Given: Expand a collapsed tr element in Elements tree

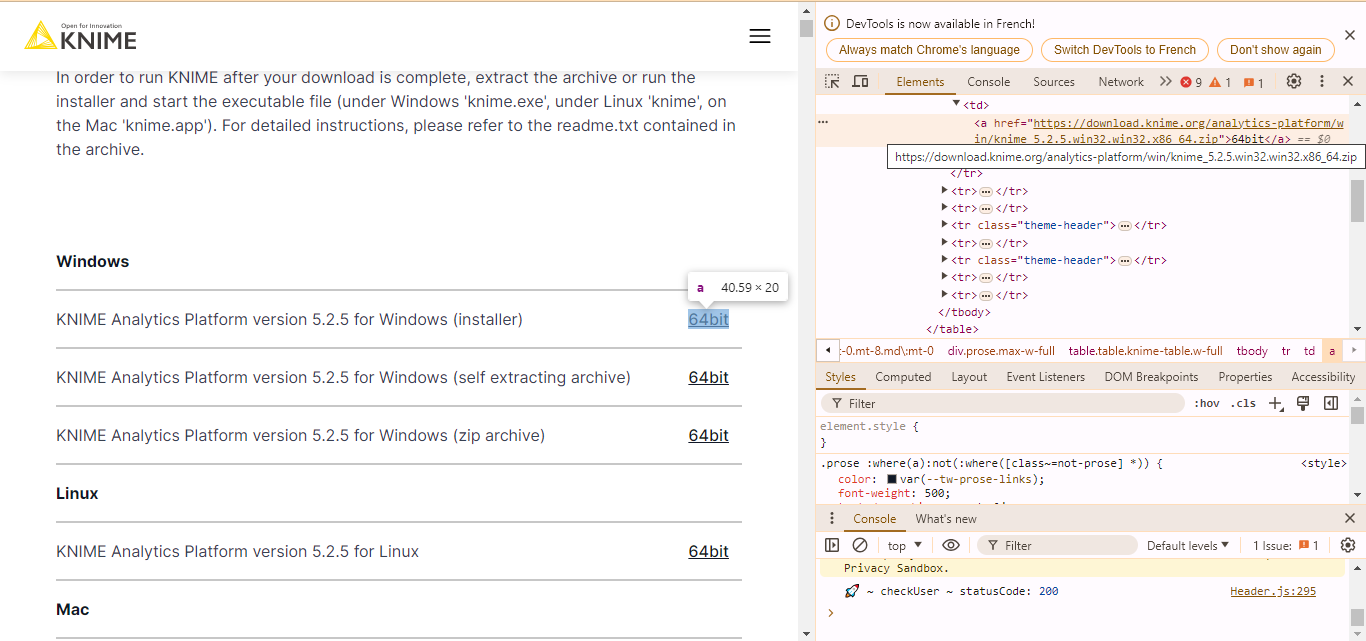Looking at the screenshot, I should 944,190.
